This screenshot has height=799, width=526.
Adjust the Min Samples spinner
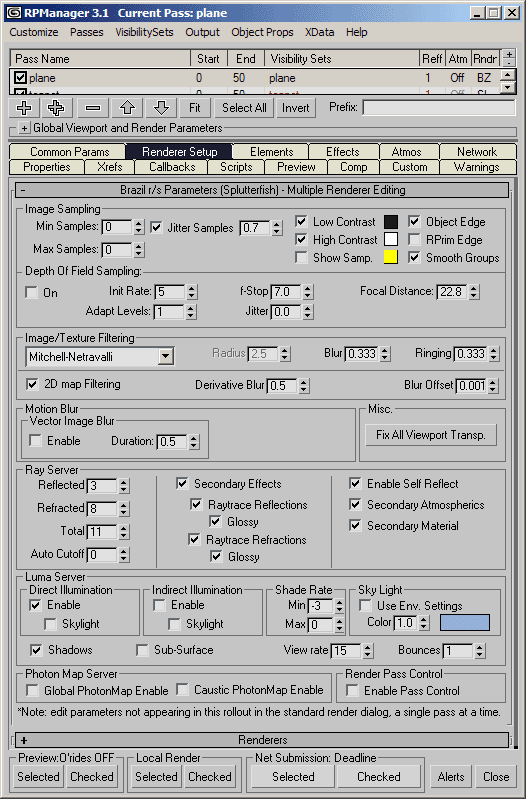click(x=139, y=227)
